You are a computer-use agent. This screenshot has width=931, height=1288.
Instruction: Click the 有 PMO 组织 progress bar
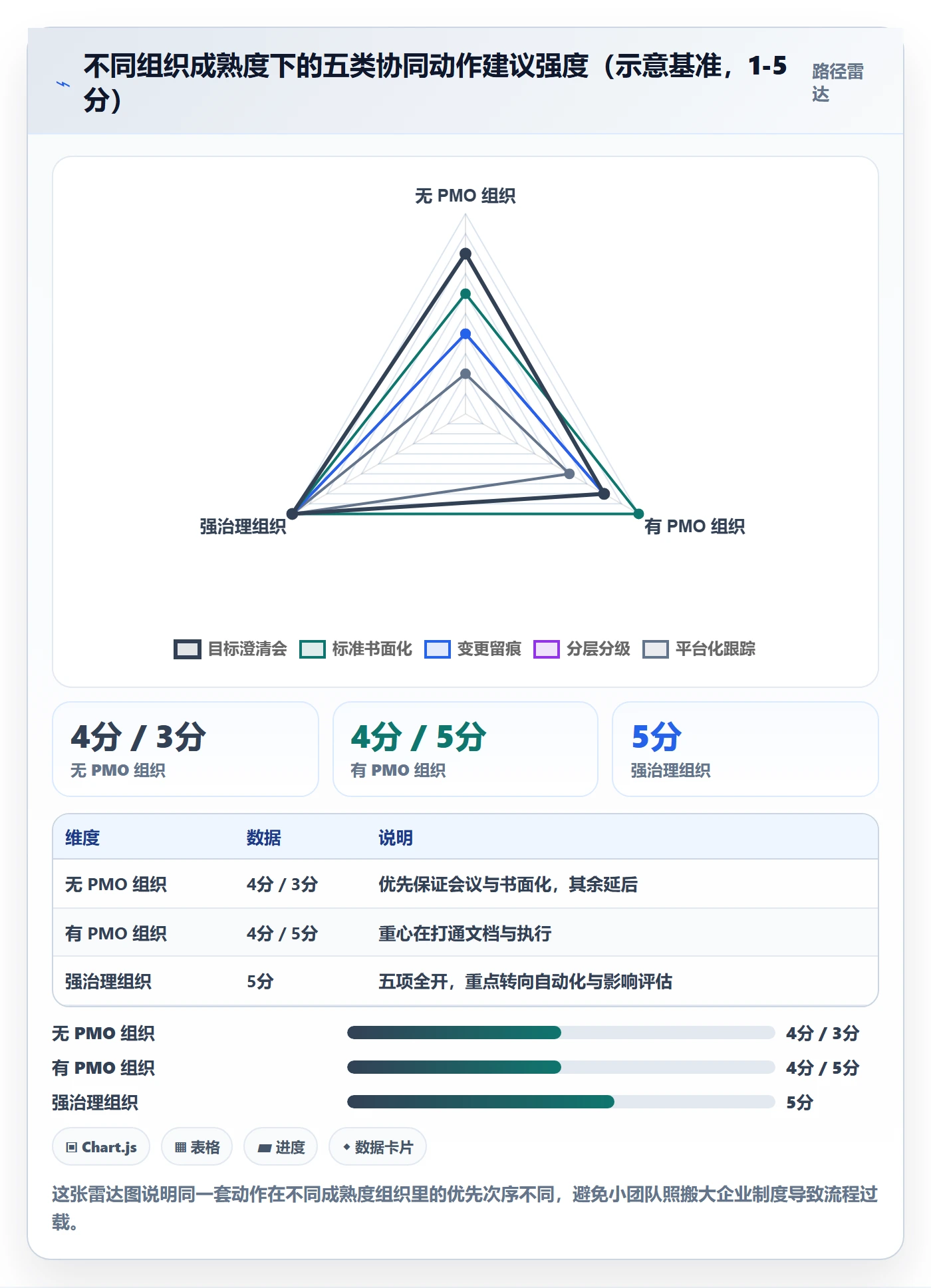click(x=561, y=1067)
